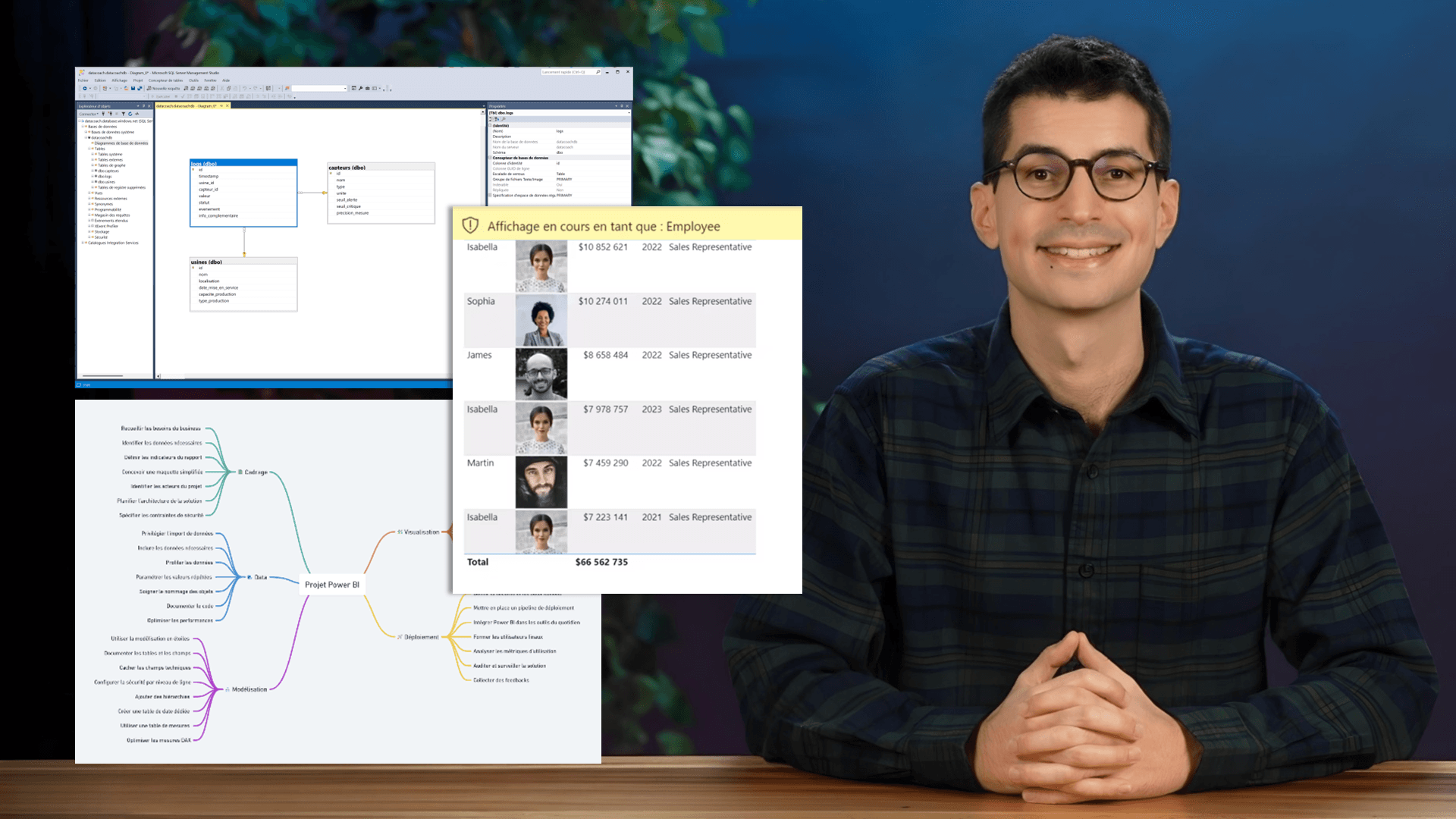This screenshot has width=1456, height=819.
Task: Click the save icon in SSMS toolbar
Action: click(133, 89)
